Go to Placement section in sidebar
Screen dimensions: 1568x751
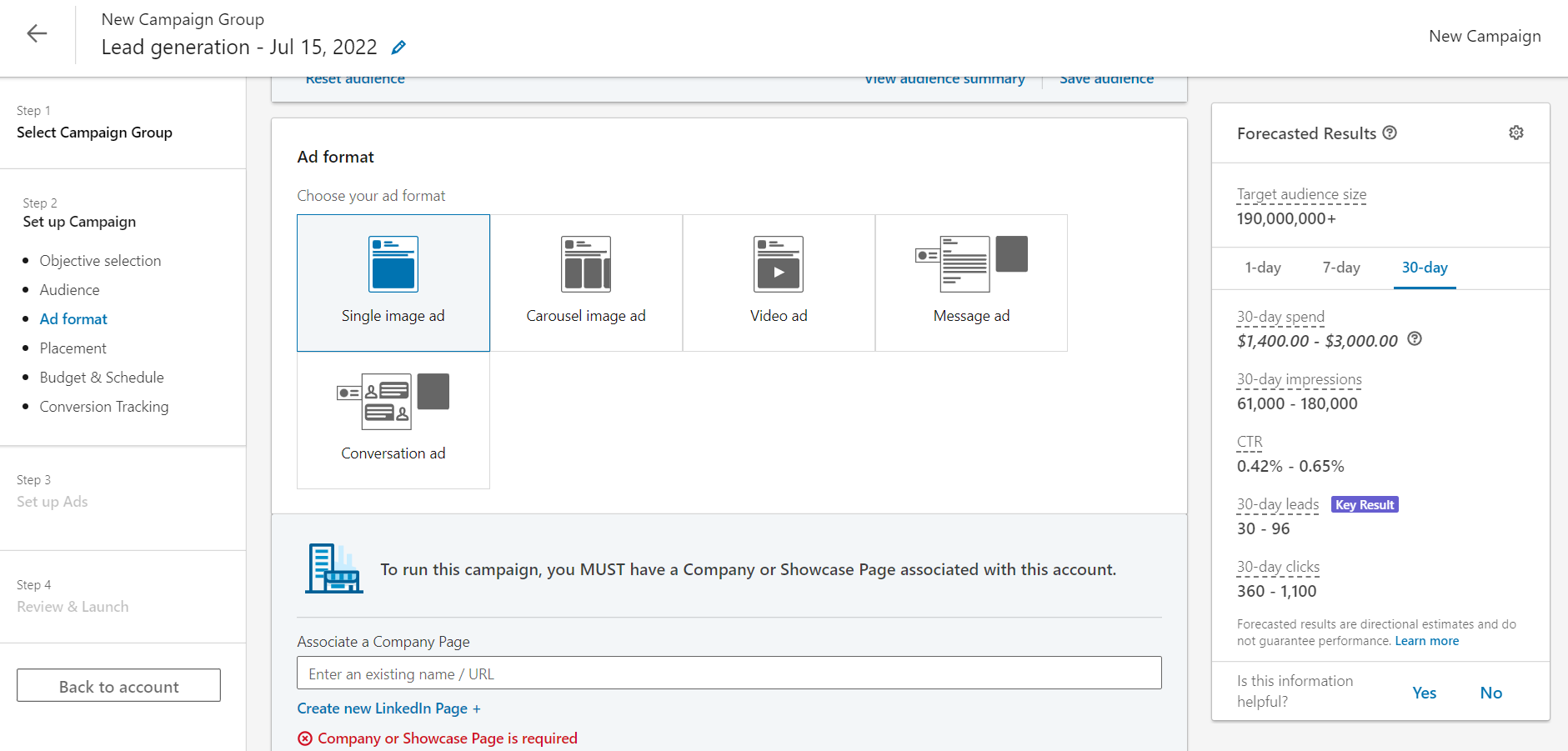[x=73, y=348]
